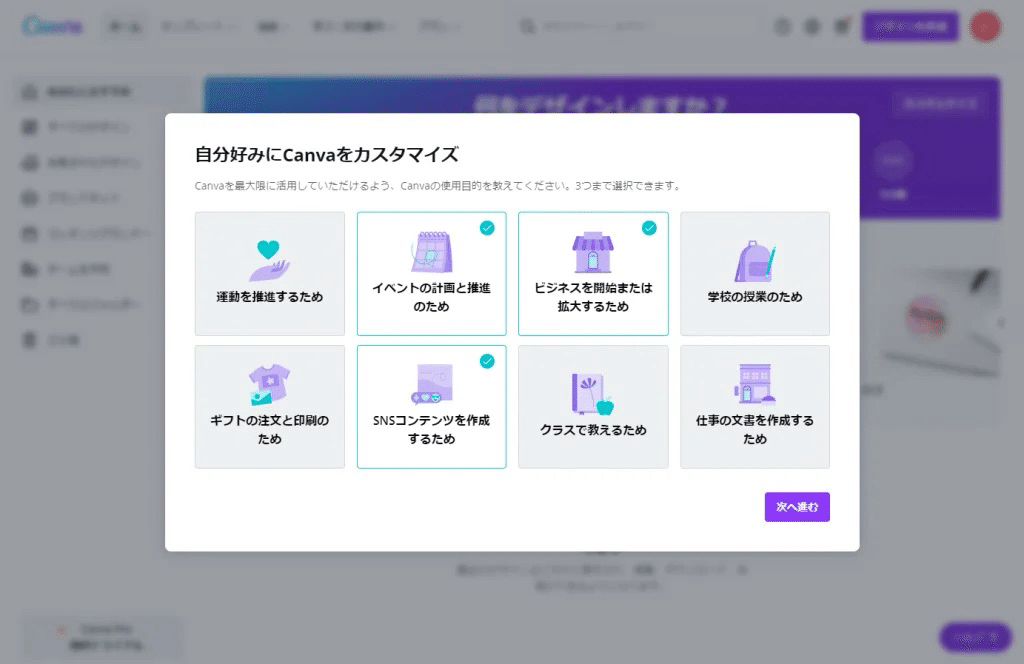Click the 次へ進む button
This screenshot has width=1024, height=664.
coord(797,507)
